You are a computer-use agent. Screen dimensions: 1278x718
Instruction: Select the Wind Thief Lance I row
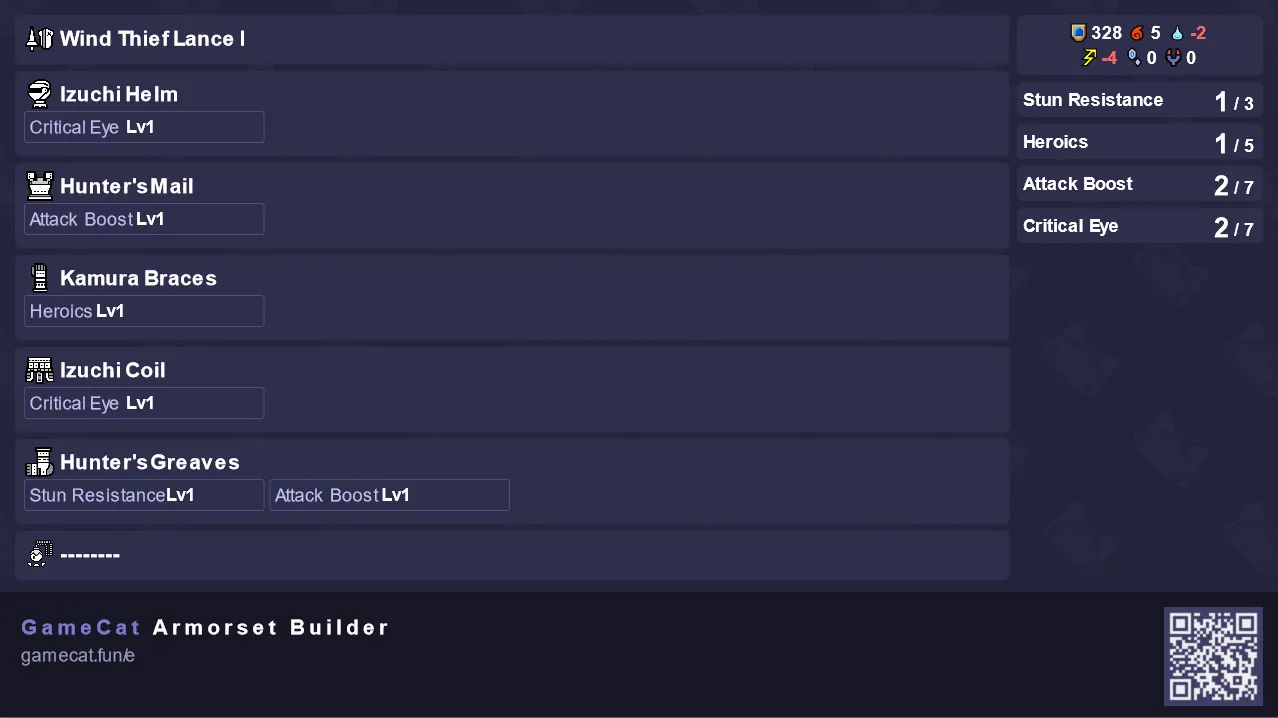(512, 40)
